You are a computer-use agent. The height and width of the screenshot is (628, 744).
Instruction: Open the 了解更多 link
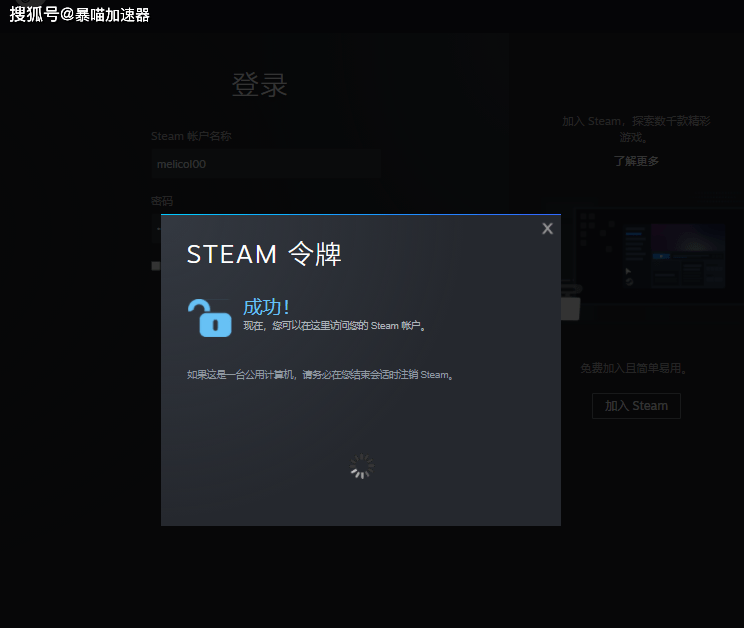click(636, 161)
